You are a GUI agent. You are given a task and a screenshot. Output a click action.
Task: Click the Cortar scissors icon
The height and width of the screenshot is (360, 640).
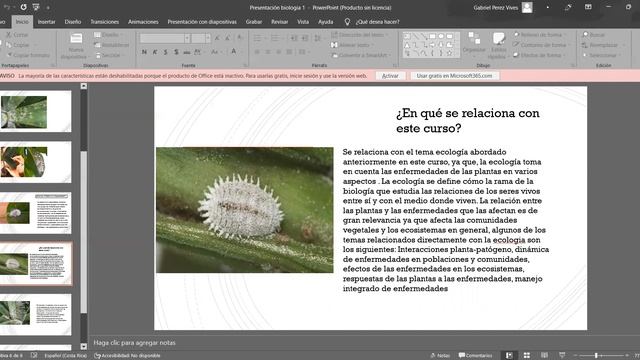pyautogui.click(x=9, y=35)
